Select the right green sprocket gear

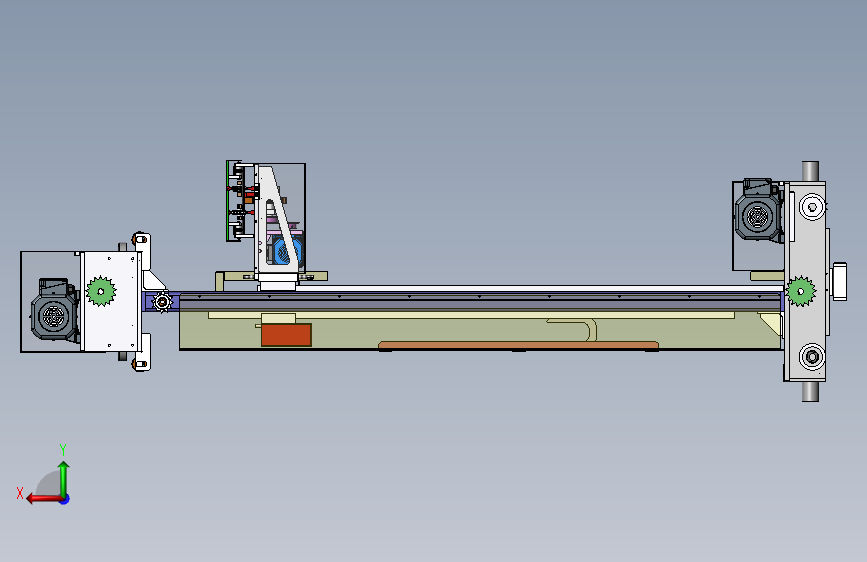pyautogui.click(x=801, y=291)
